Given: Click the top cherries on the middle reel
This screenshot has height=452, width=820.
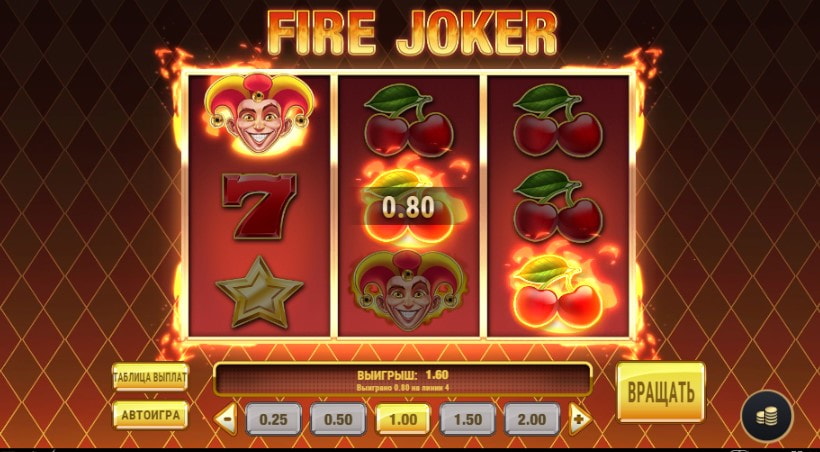Looking at the screenshot, I should coord(408,119).
